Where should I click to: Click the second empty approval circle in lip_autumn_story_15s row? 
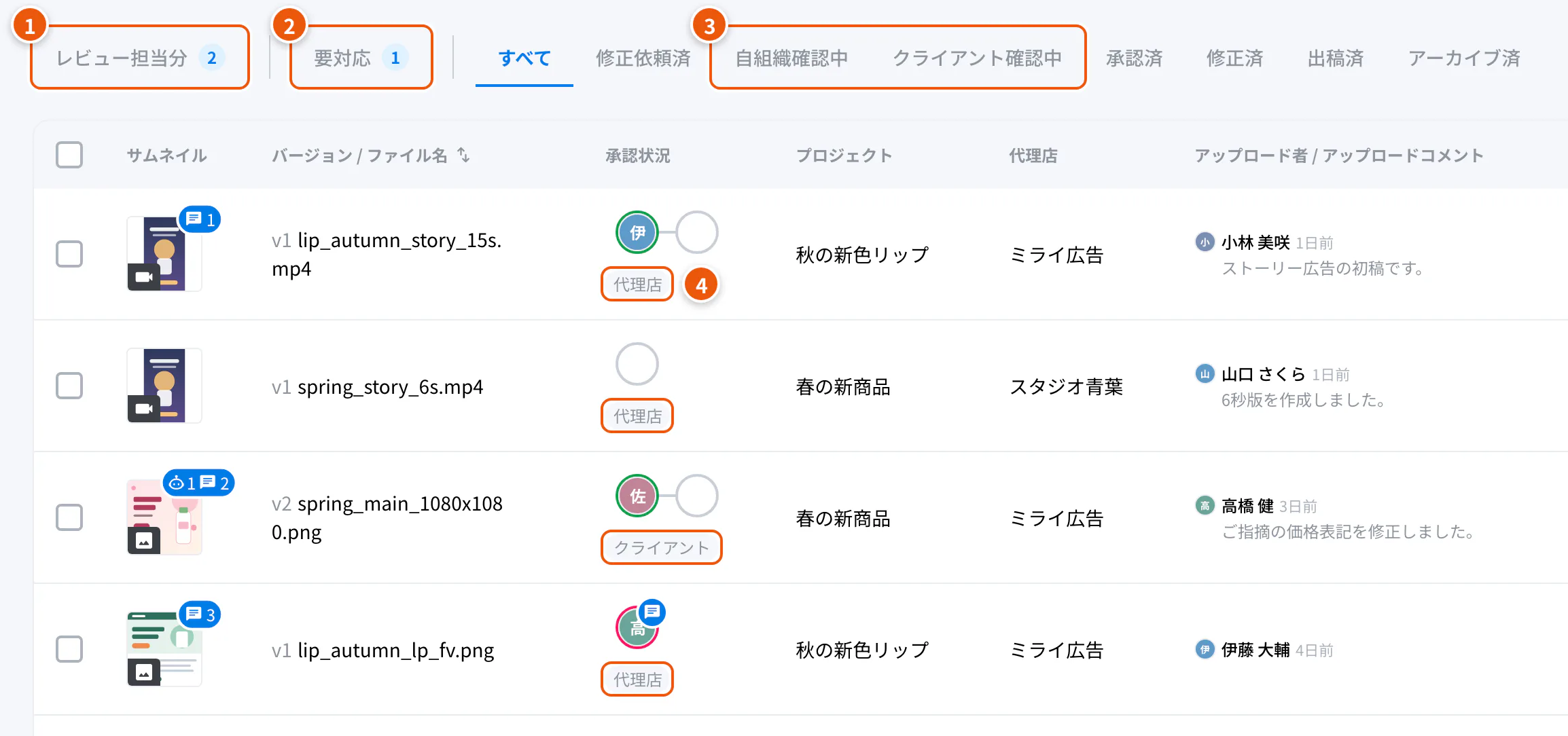point(696,232)
